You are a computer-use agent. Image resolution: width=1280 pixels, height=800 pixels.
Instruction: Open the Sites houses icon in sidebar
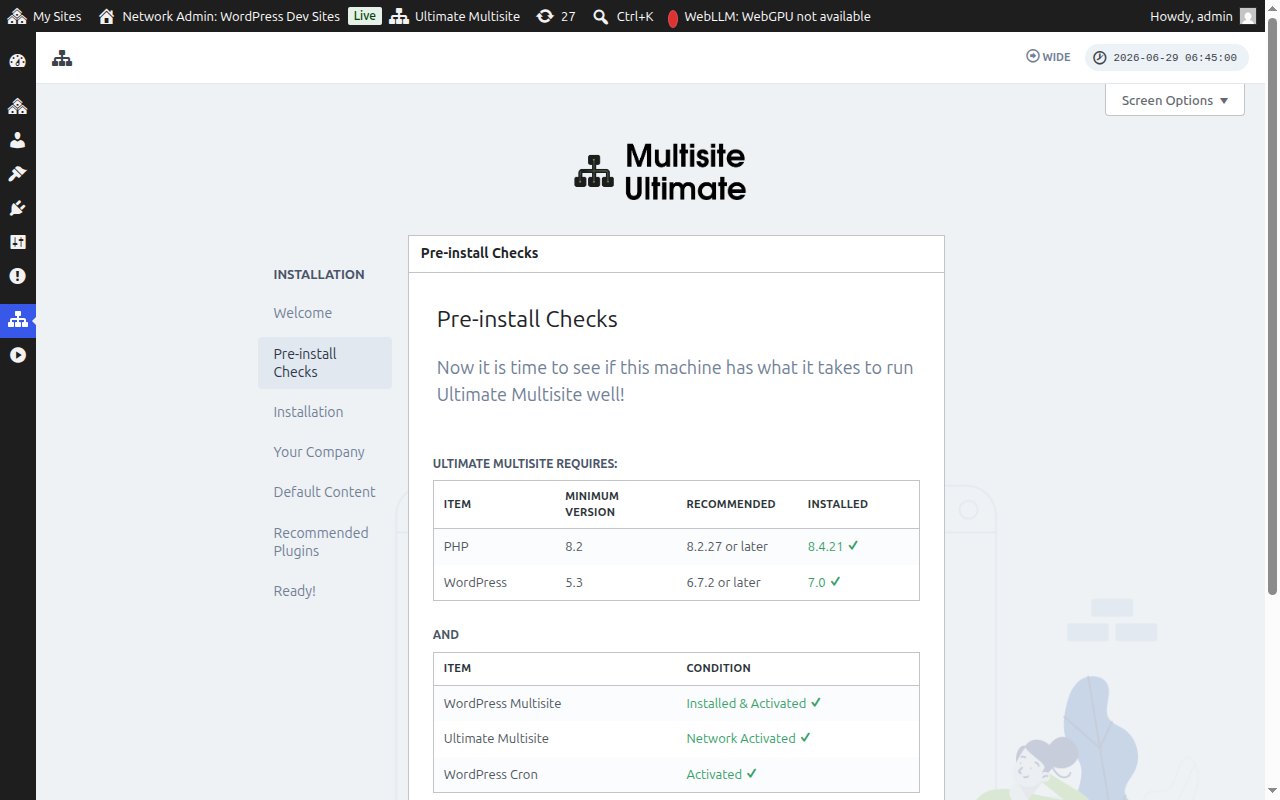17,106
